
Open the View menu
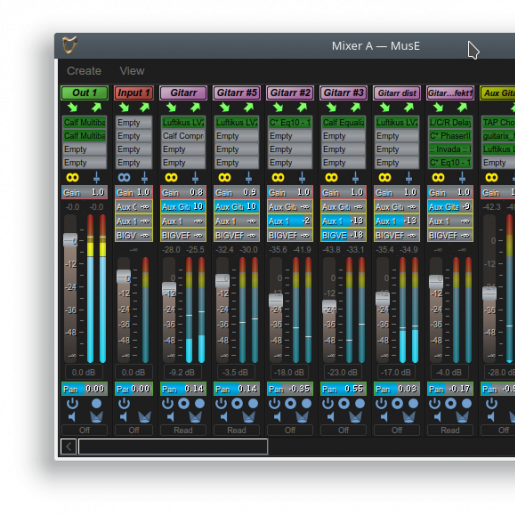pyautogui.click(x=132, y=71)
